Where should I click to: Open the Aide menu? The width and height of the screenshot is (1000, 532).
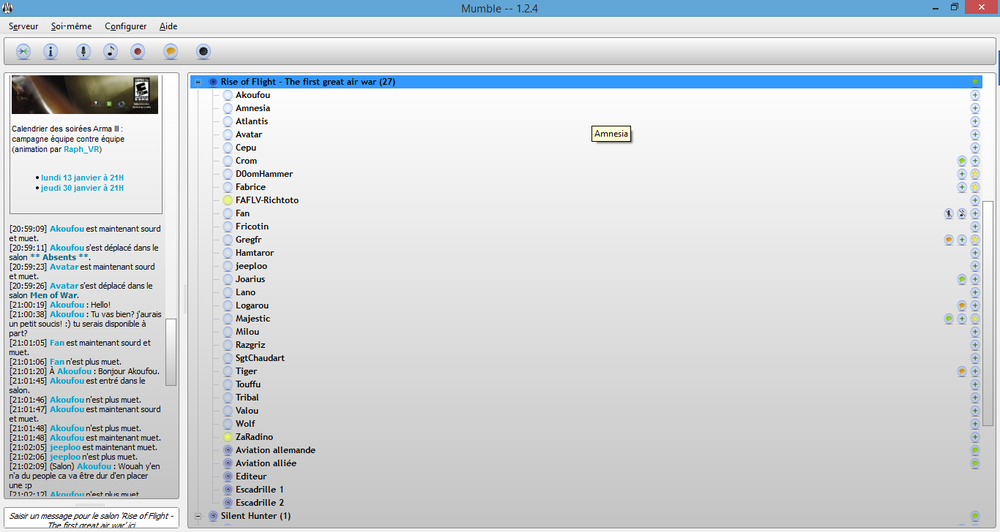tap(168, 26)
